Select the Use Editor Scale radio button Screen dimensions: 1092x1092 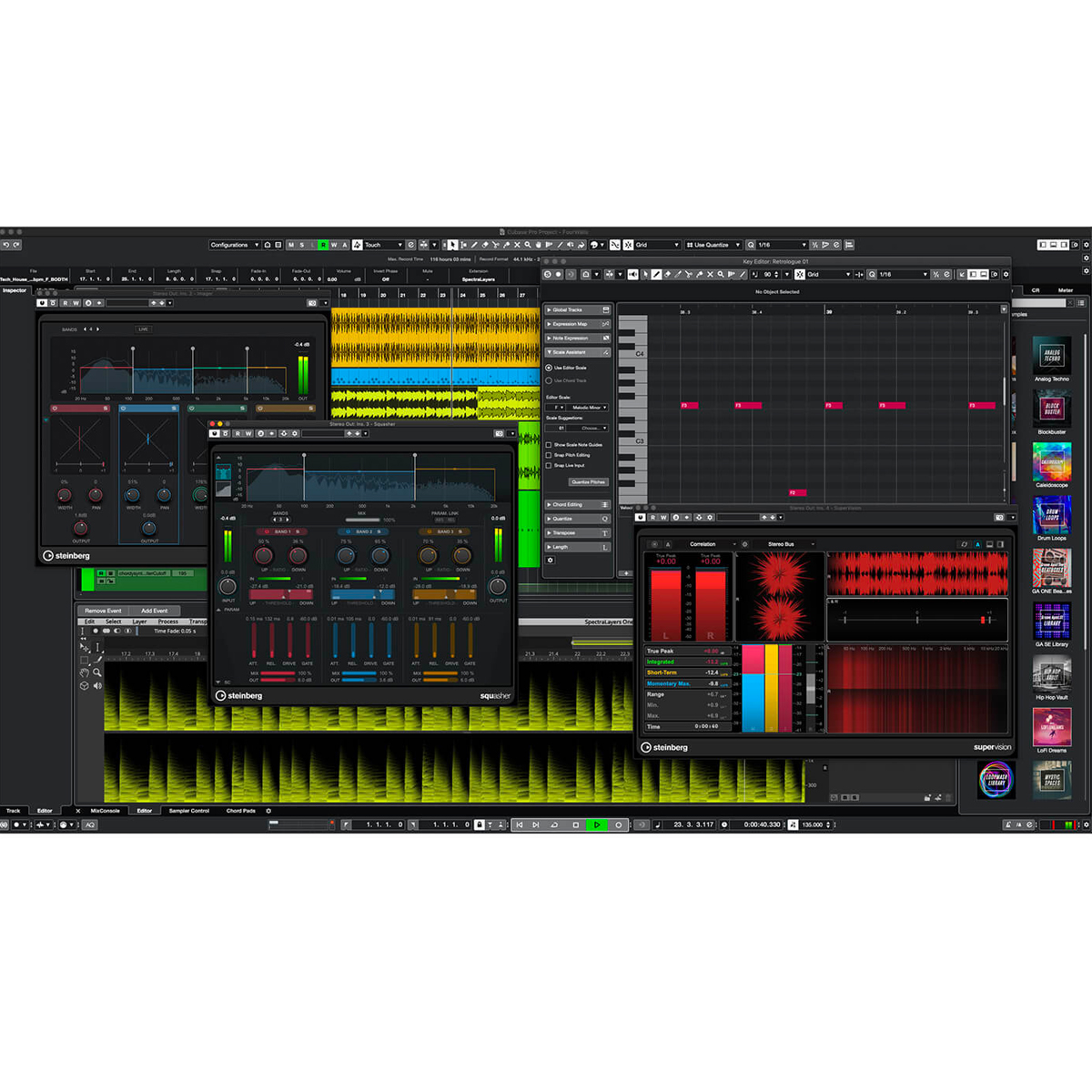coord(549,368)
